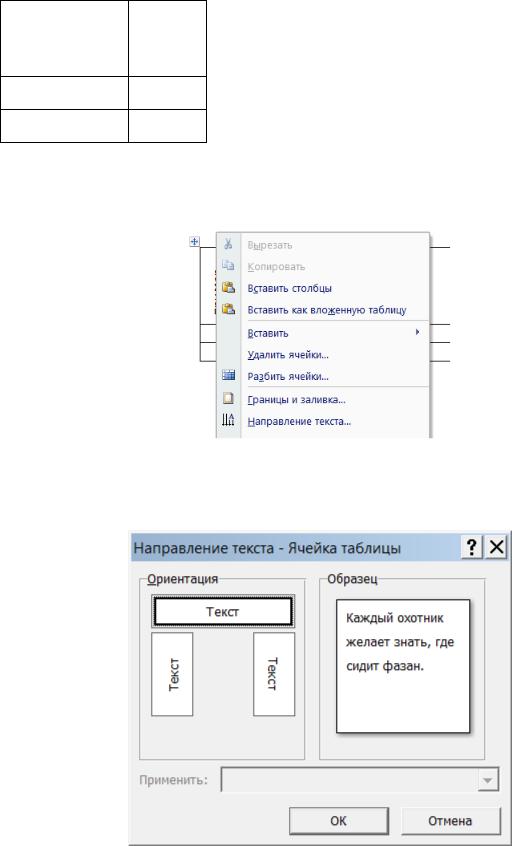Click the top-left table cell
The width and height of the screenshot is (512, 846).
[x=64, y=38]
